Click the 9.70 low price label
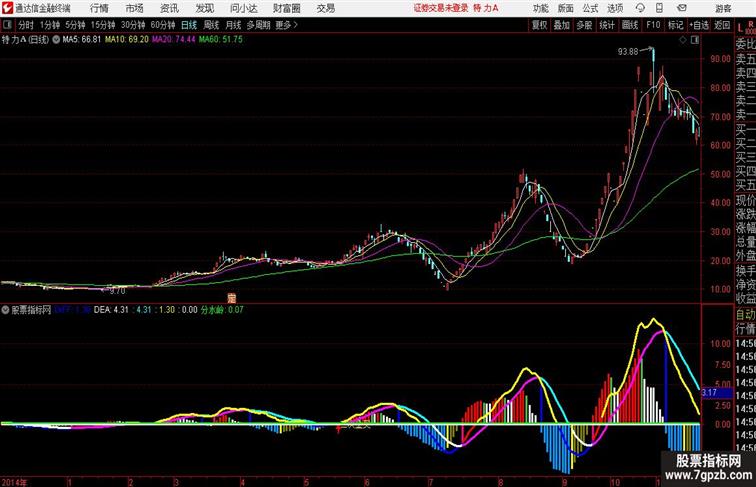The height and width of the screenshot is (487, 756). click(118, 291)
